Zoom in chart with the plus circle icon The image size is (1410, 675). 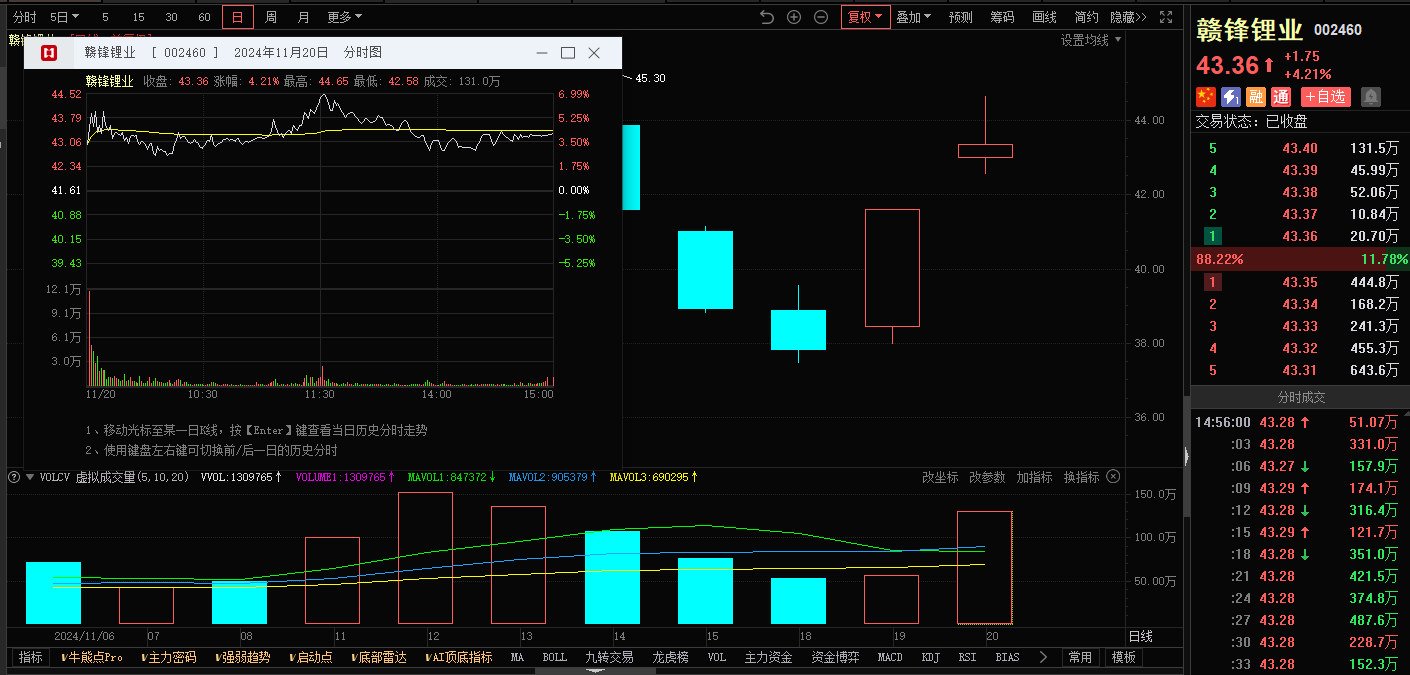794,17
